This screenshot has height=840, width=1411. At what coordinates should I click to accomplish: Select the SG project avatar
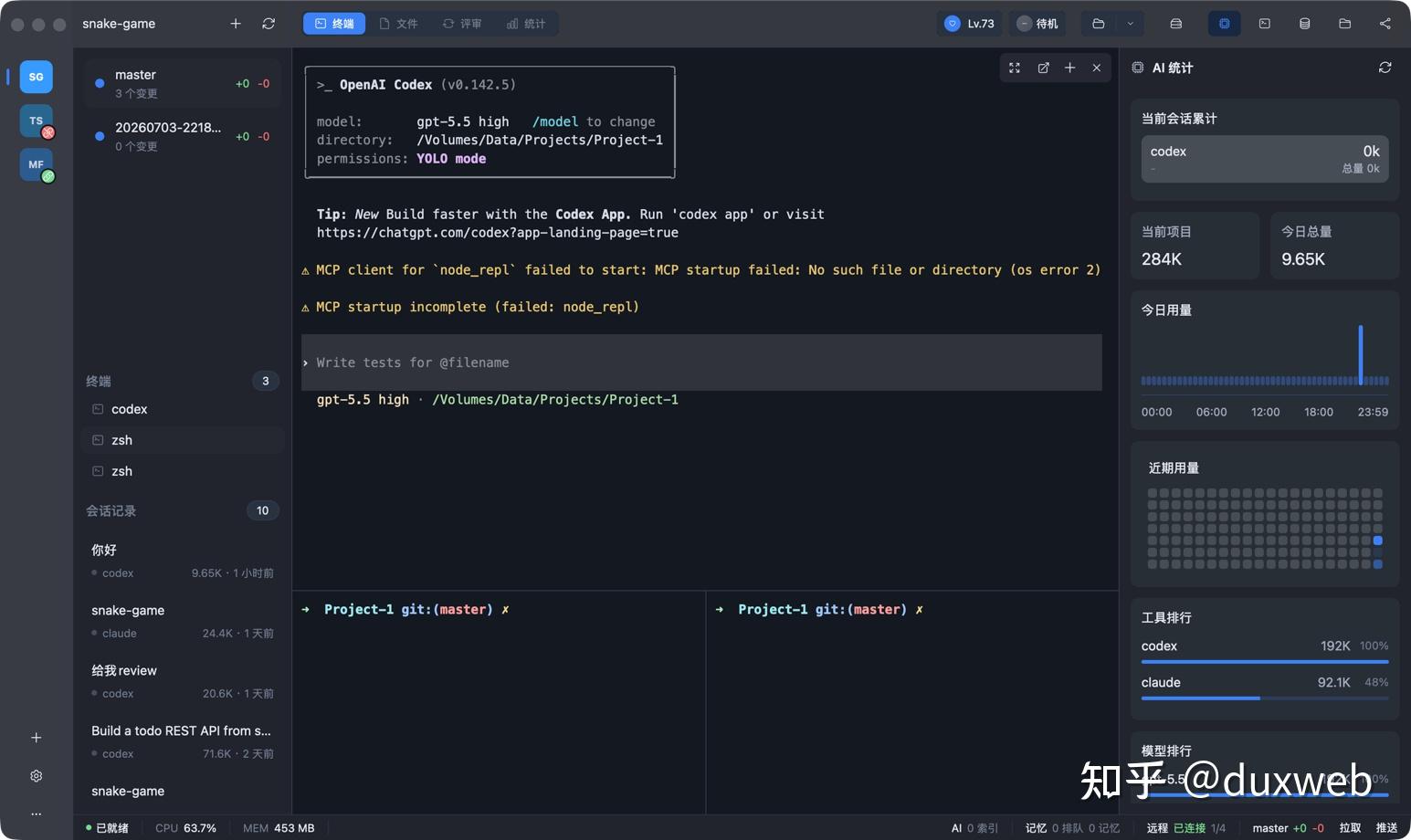(37, 77)
